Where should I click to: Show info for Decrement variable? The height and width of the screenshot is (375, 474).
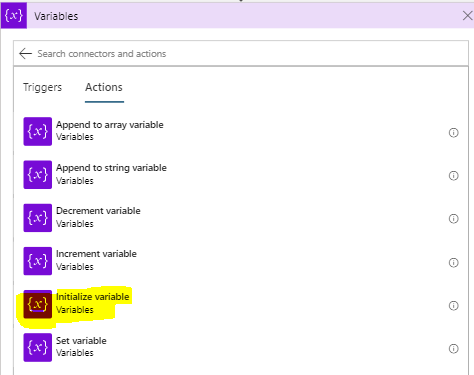click(453, 219)
